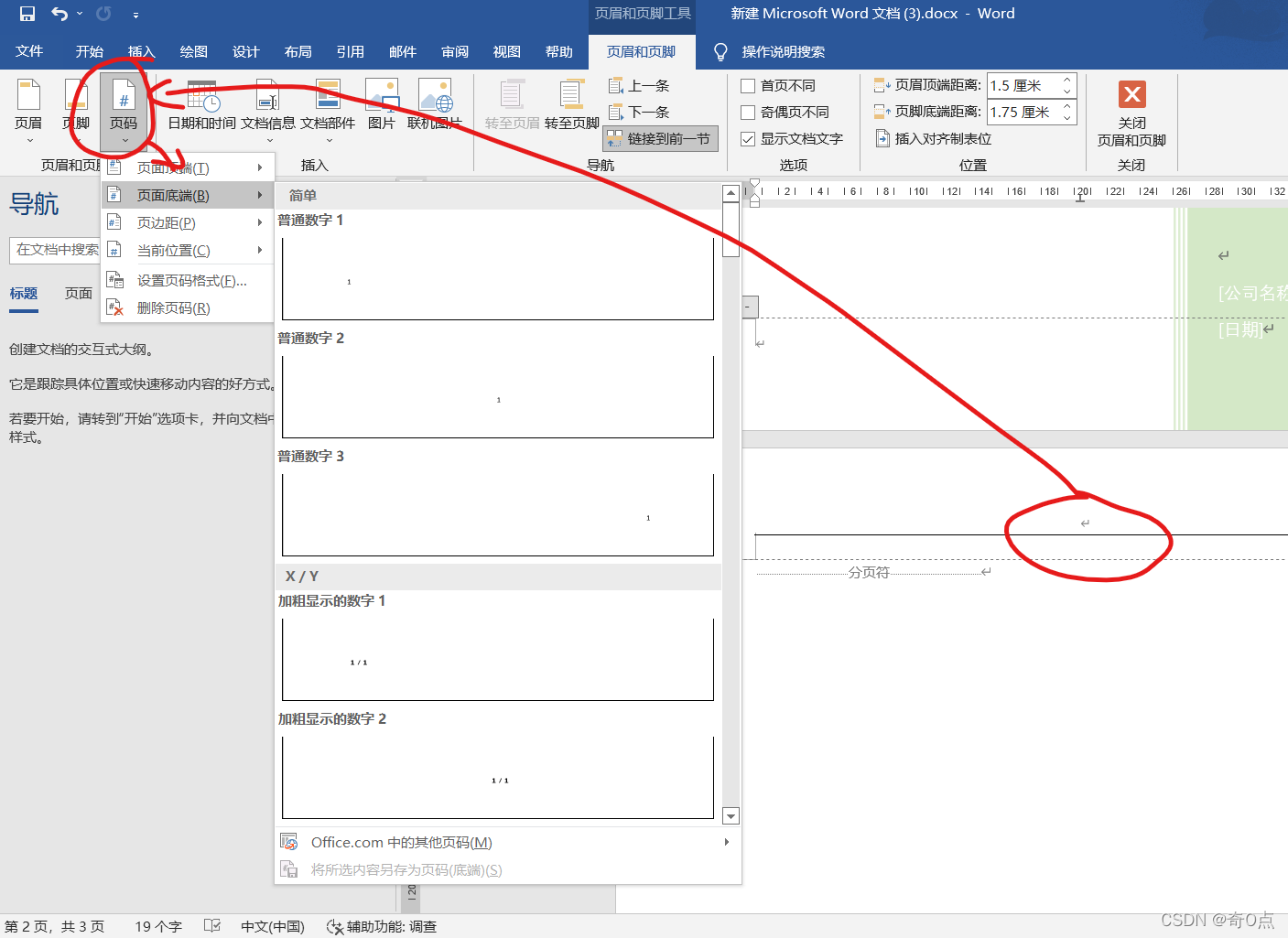Click the lightbulb 操作说明搜索 icon
This screenshot has width=1288, height=938.
point(720,52)
